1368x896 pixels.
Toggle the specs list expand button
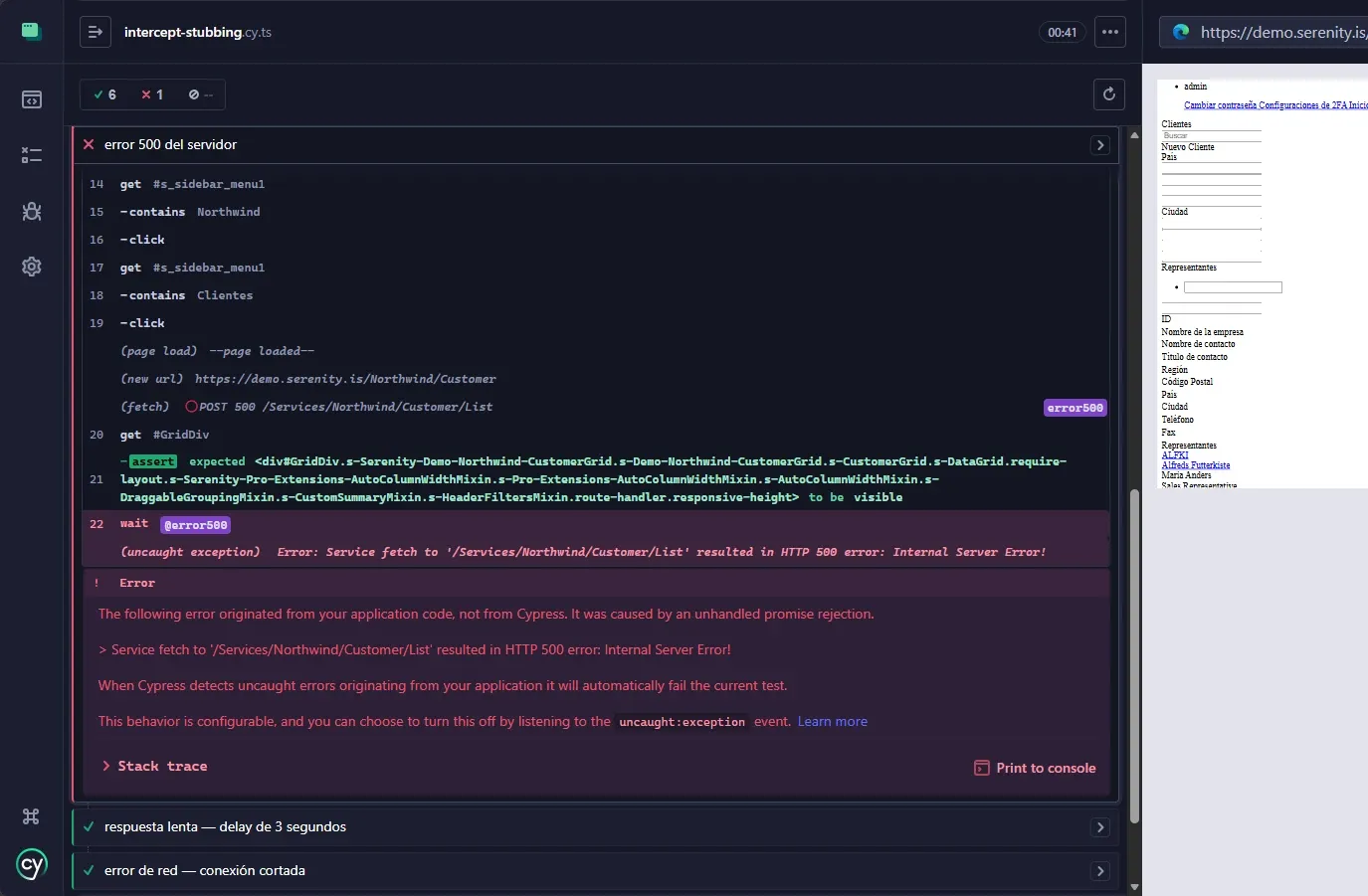96,32
